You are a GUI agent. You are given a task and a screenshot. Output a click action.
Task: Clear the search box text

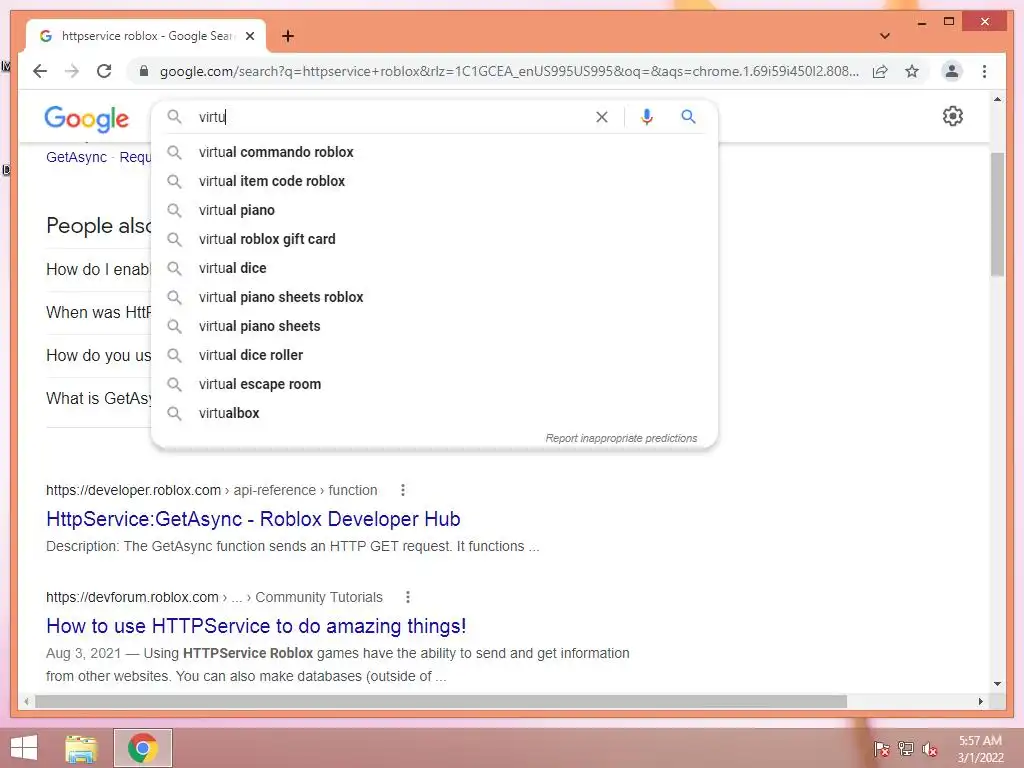601,117
